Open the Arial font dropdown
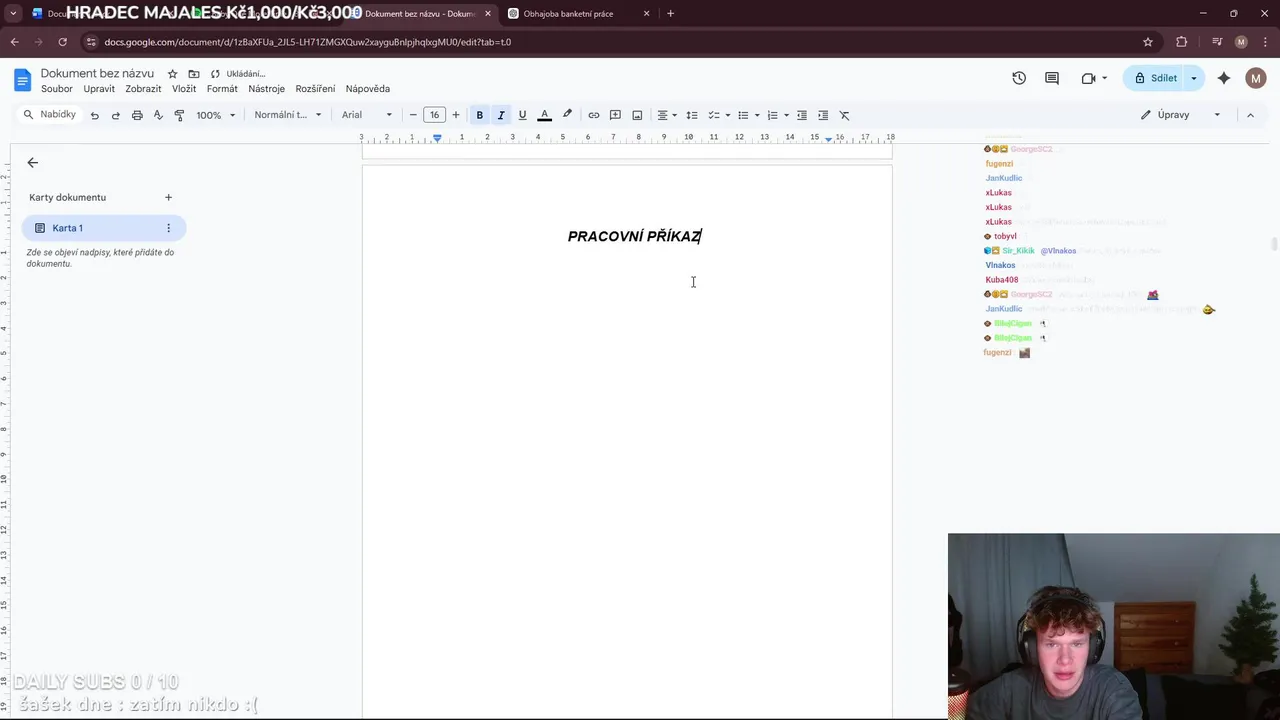Screen dimensions: 1280x720 pos(367,115)
